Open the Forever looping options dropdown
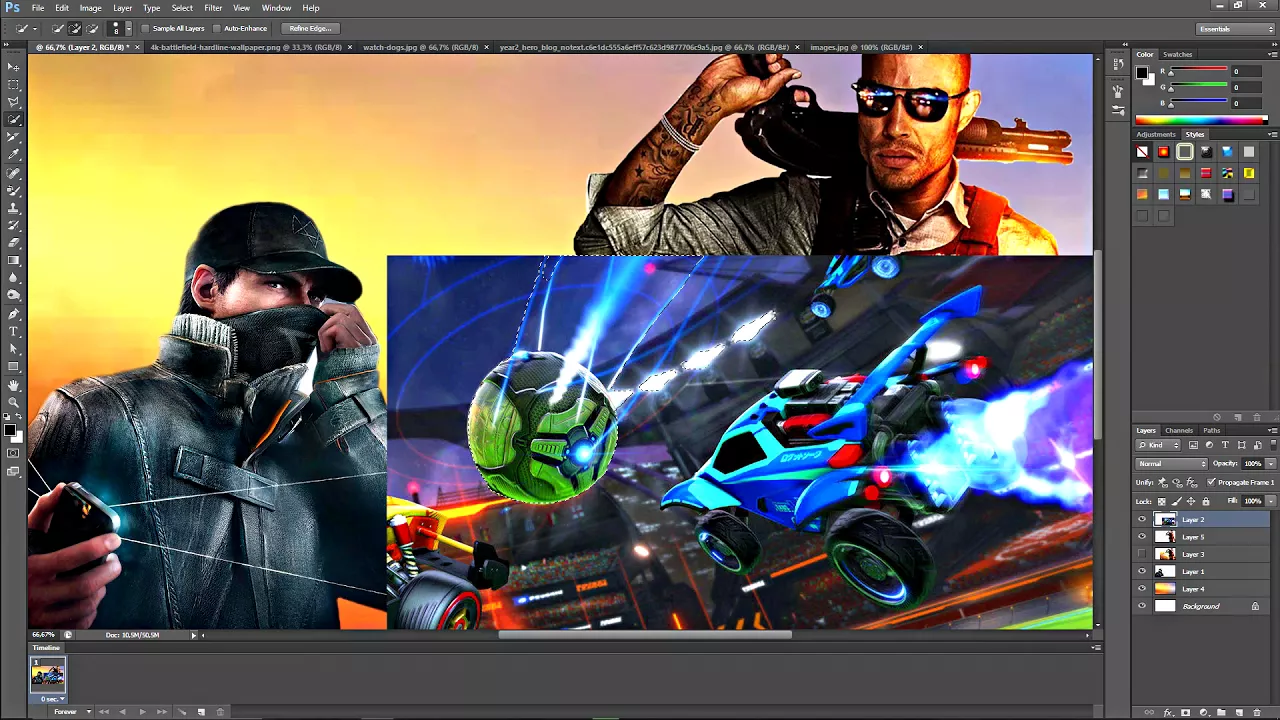1280x720 pixels. [70, 712]
